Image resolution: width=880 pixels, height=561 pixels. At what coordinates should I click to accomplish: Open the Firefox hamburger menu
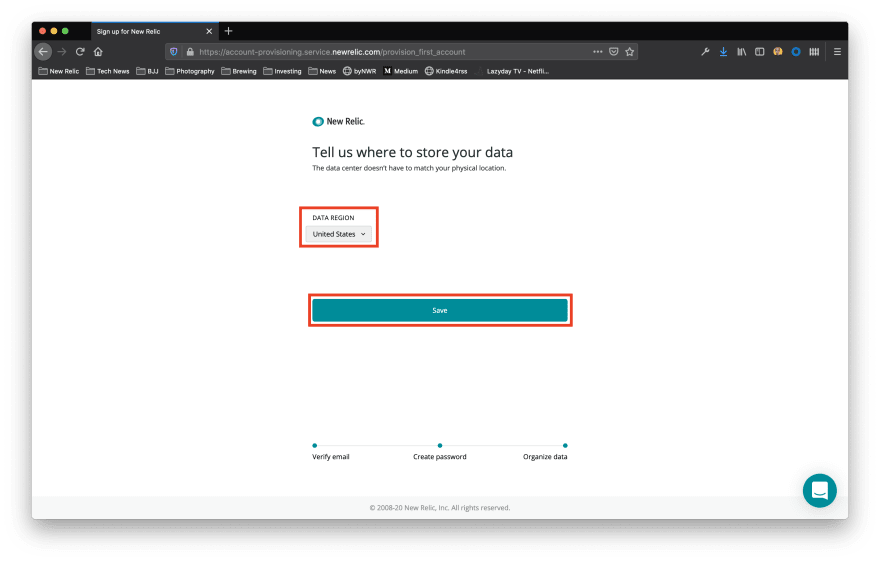click(x=837, y=52)
